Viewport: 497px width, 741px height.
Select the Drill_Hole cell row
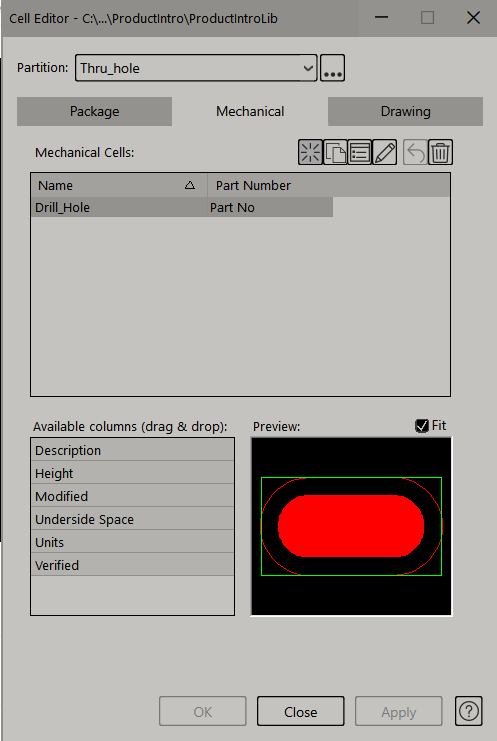[x=182, y=207]
